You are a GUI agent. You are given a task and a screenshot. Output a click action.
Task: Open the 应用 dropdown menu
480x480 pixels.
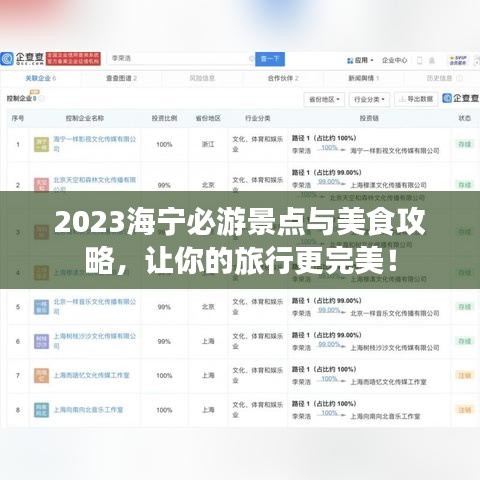(360, 60)
